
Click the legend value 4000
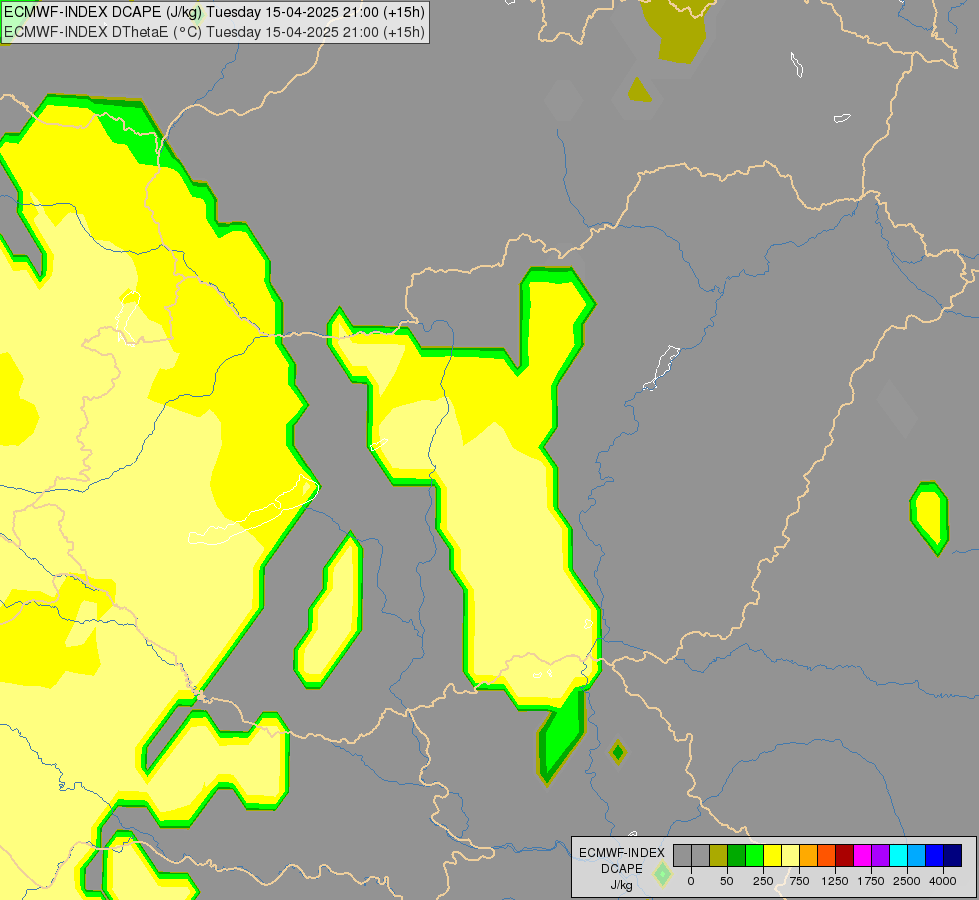[943, 881]
